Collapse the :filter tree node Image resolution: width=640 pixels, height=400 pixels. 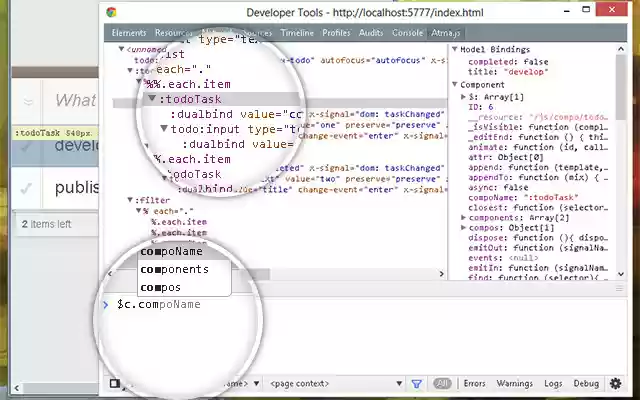[130, 200]
